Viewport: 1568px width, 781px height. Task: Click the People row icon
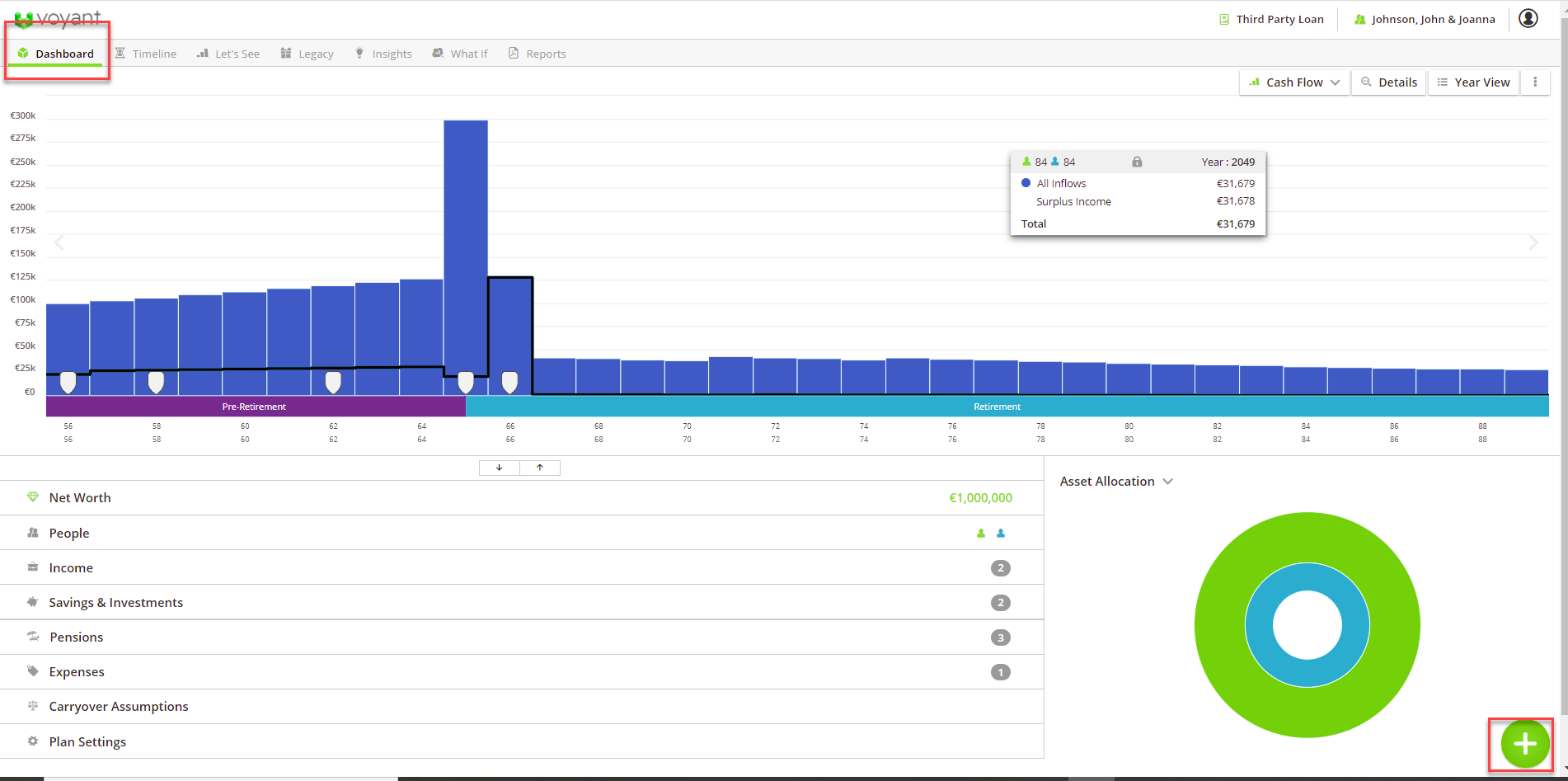pos(33,533)
